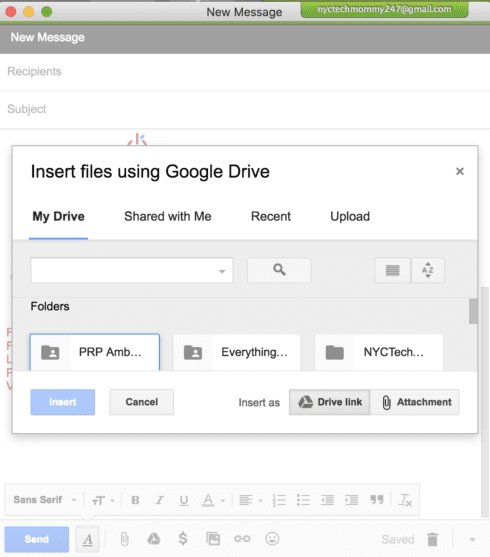The width and height of the screenshot is (490, 557).
Task: Insert a photo into the message
Action: 213,539
